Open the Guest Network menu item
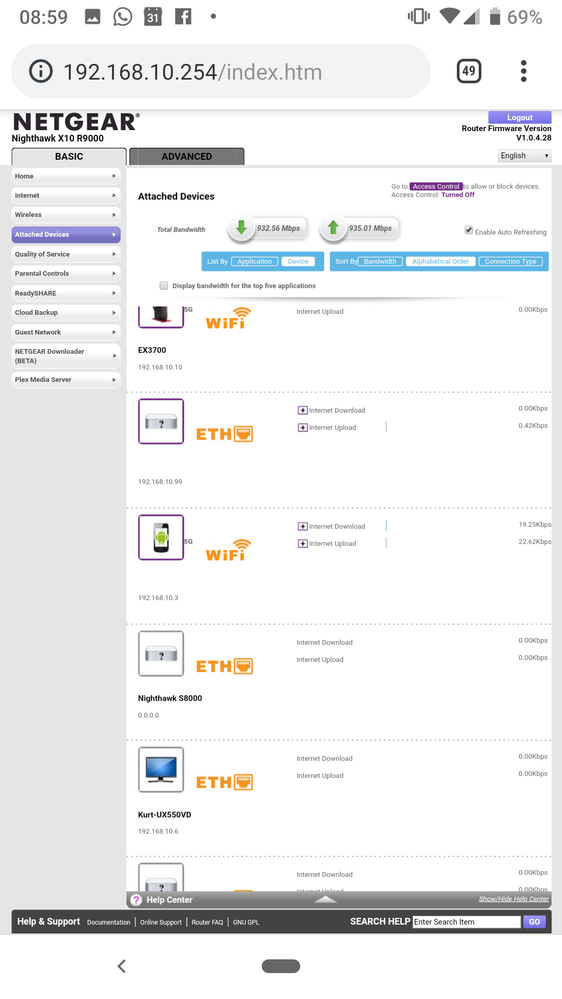 (x=66, y=332)
